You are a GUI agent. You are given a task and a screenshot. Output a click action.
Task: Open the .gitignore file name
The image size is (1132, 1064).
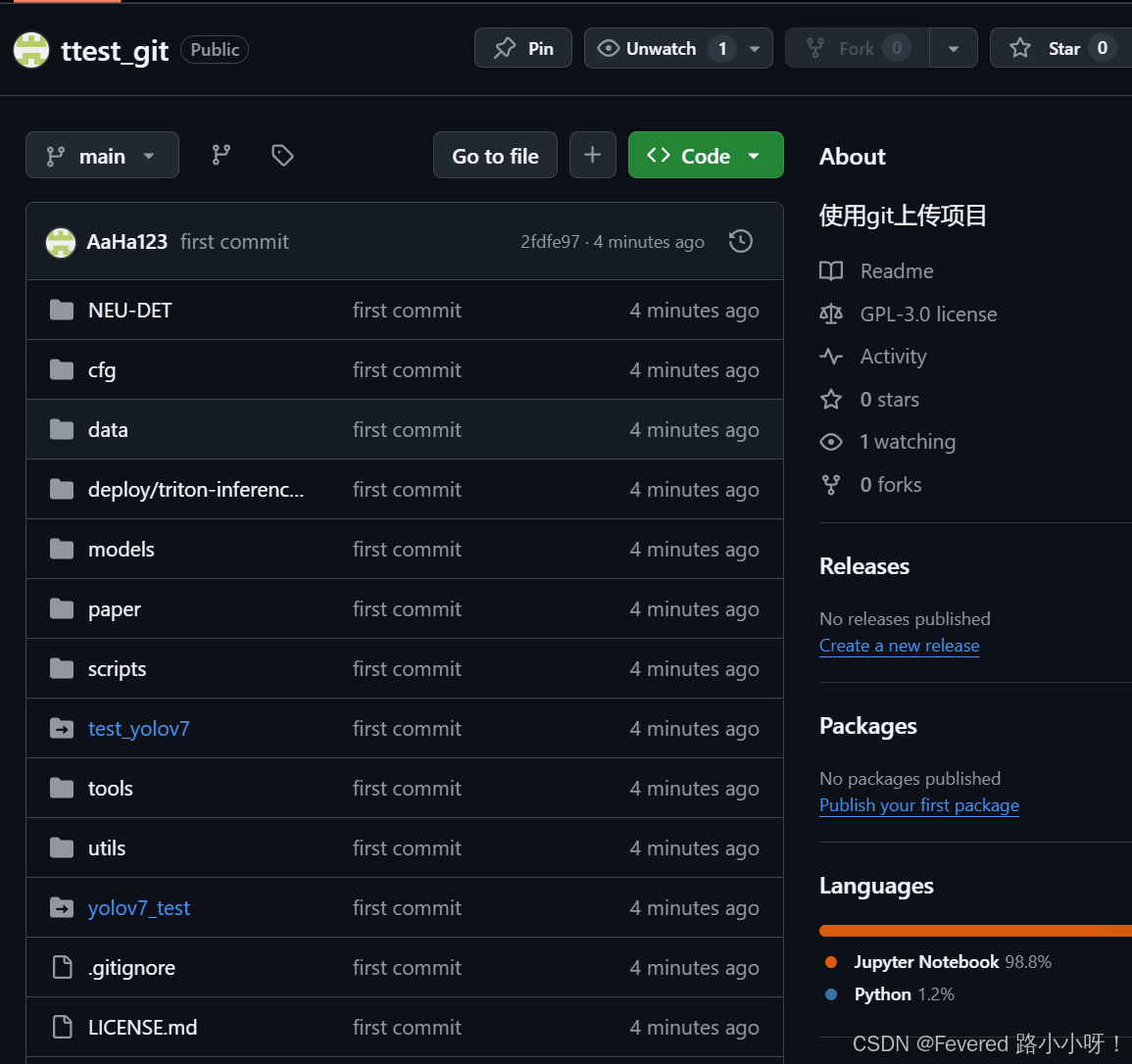[131, 968]
